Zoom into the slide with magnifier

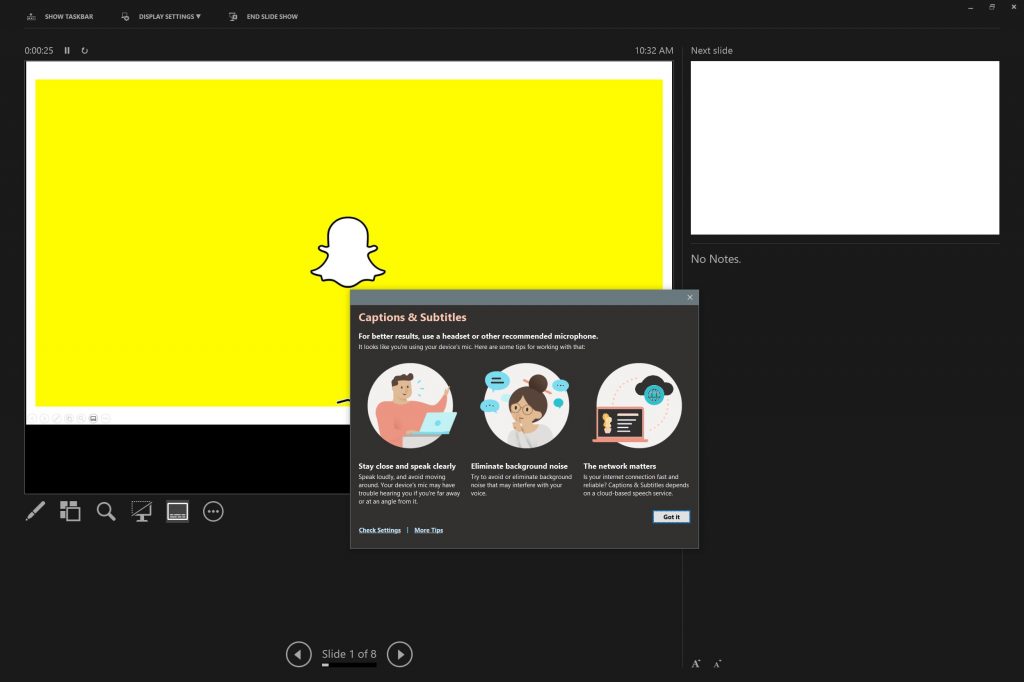point(106,511)
